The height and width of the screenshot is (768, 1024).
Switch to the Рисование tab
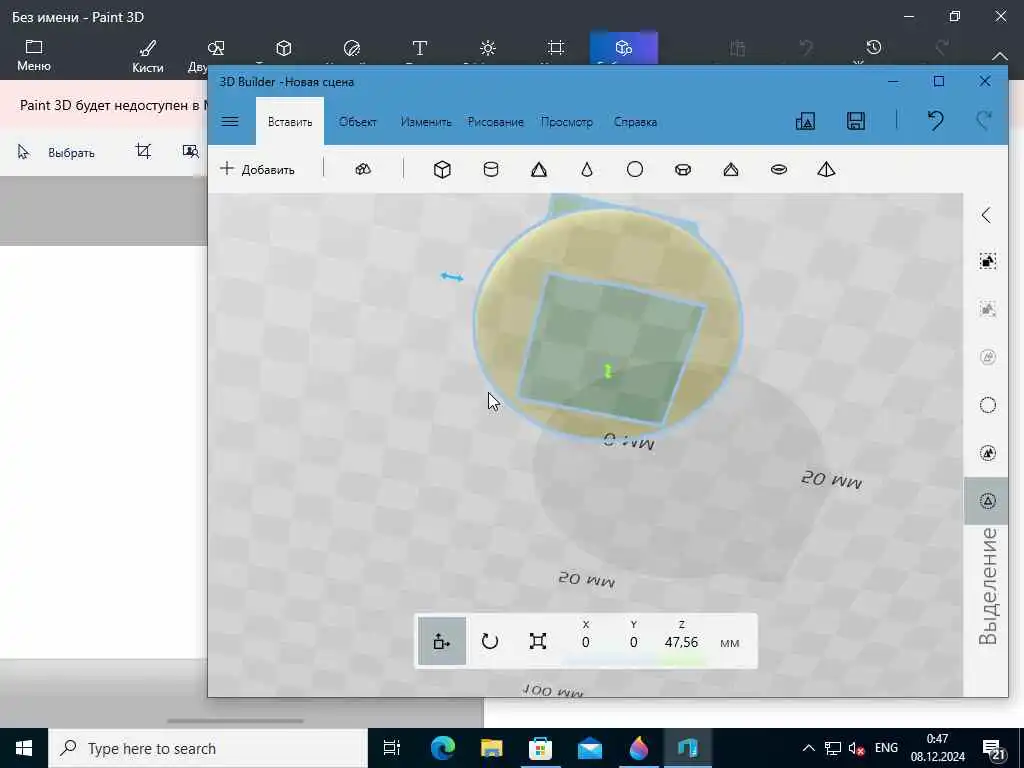click(x=496, y=122)
